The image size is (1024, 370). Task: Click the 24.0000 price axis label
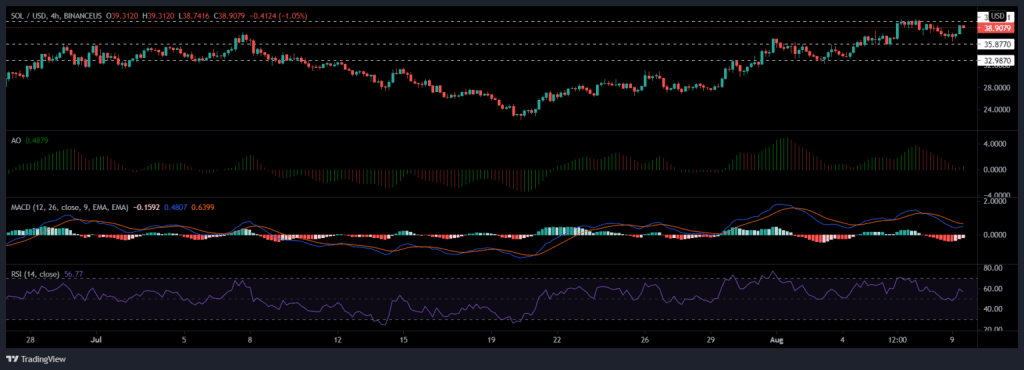point(998,110)
